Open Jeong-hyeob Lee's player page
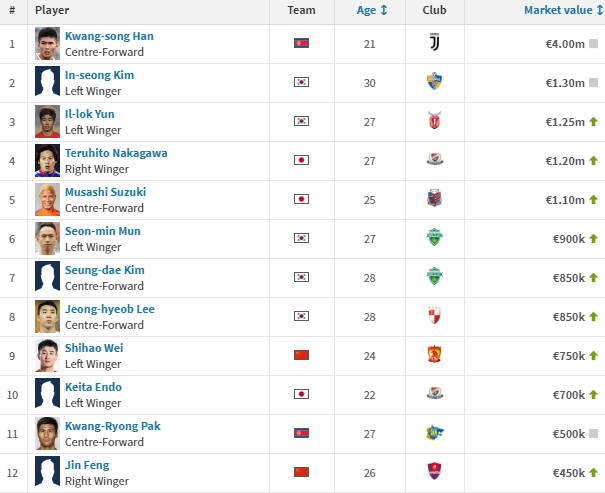 click(x=110, y=309)
